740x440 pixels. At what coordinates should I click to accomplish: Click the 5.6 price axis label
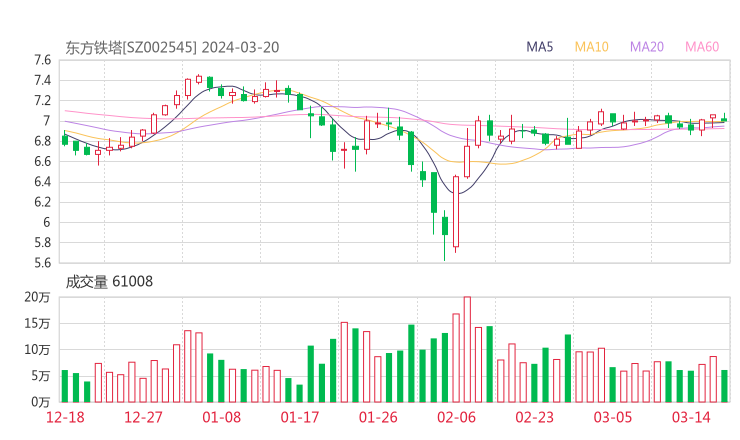pyautogui.click(x=42, y=263)
